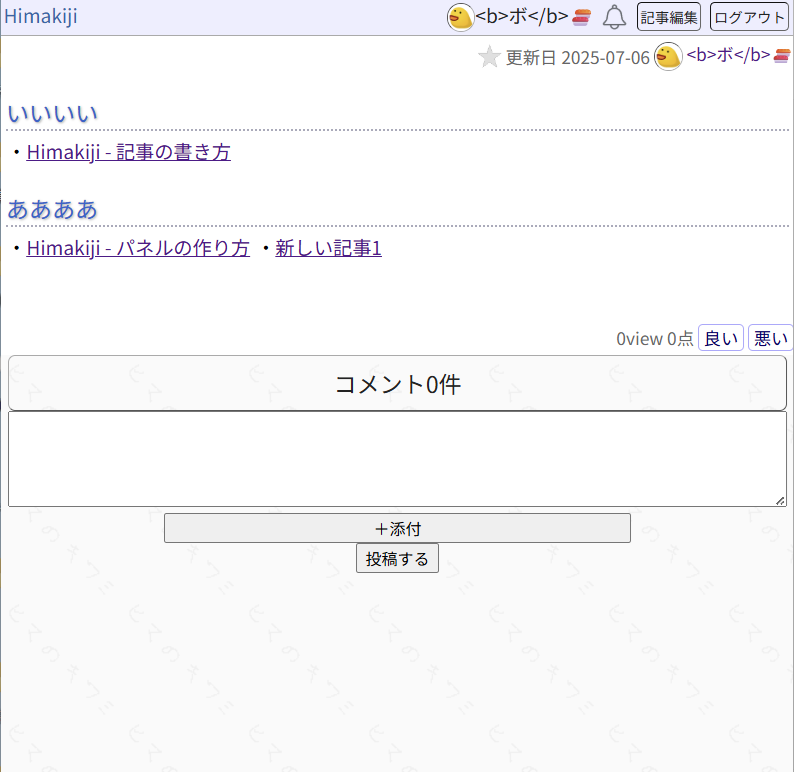The image size is (794, 772).
Task: Open the 新しい記事1 link
Action: [x=328, y=248]
